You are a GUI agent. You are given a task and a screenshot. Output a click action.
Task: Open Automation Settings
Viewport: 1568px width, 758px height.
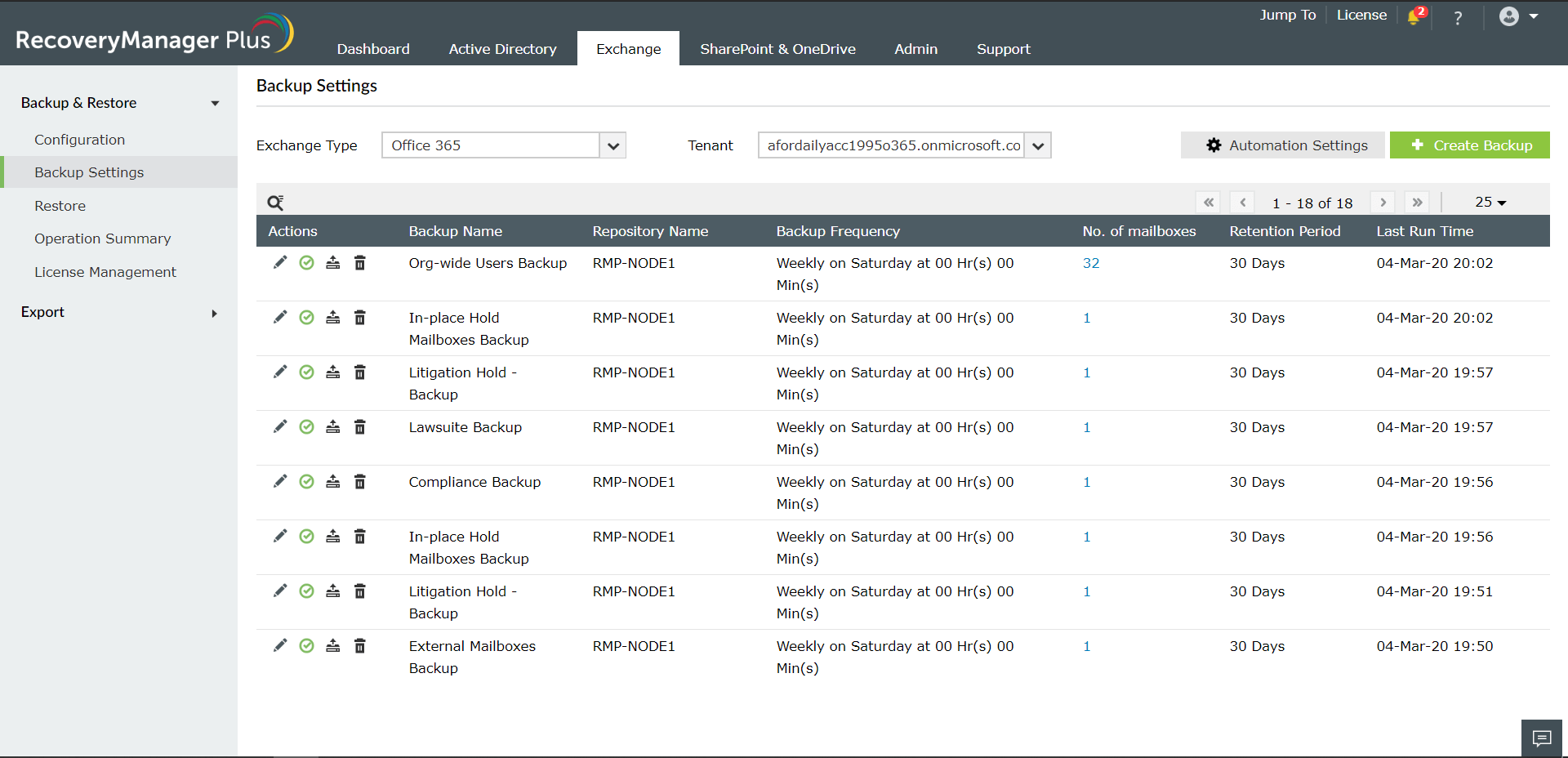tap(1282, 145)
